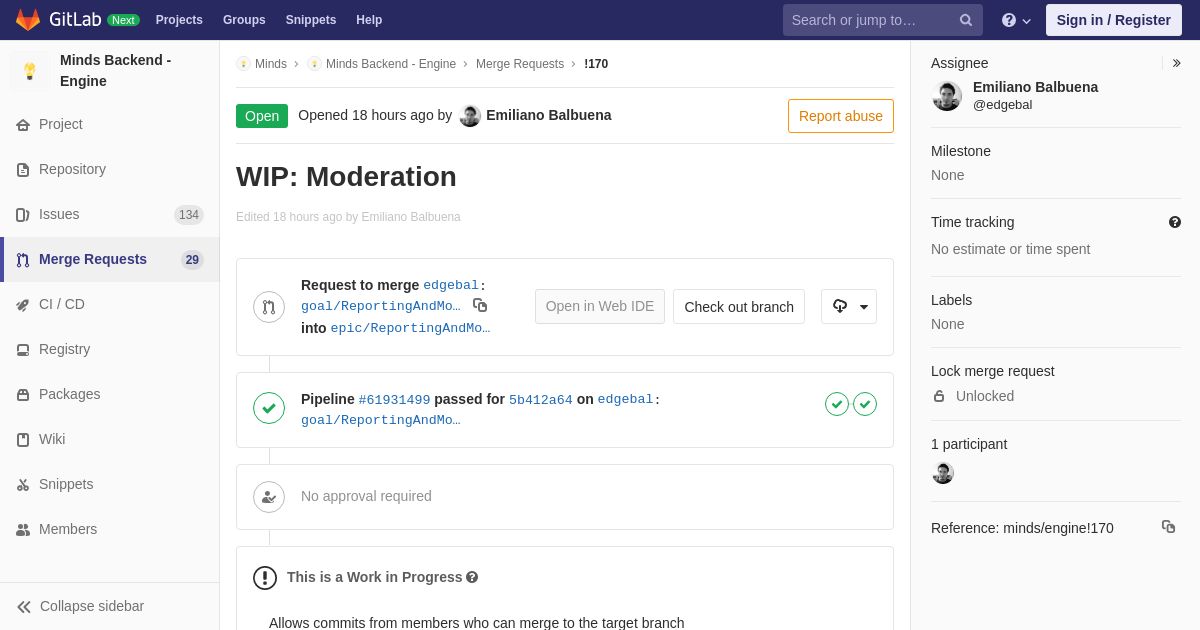The width and height of the screenshot is (1200, 630).
Task: Focus the Search or jump to field
Action: click(870, 20)
